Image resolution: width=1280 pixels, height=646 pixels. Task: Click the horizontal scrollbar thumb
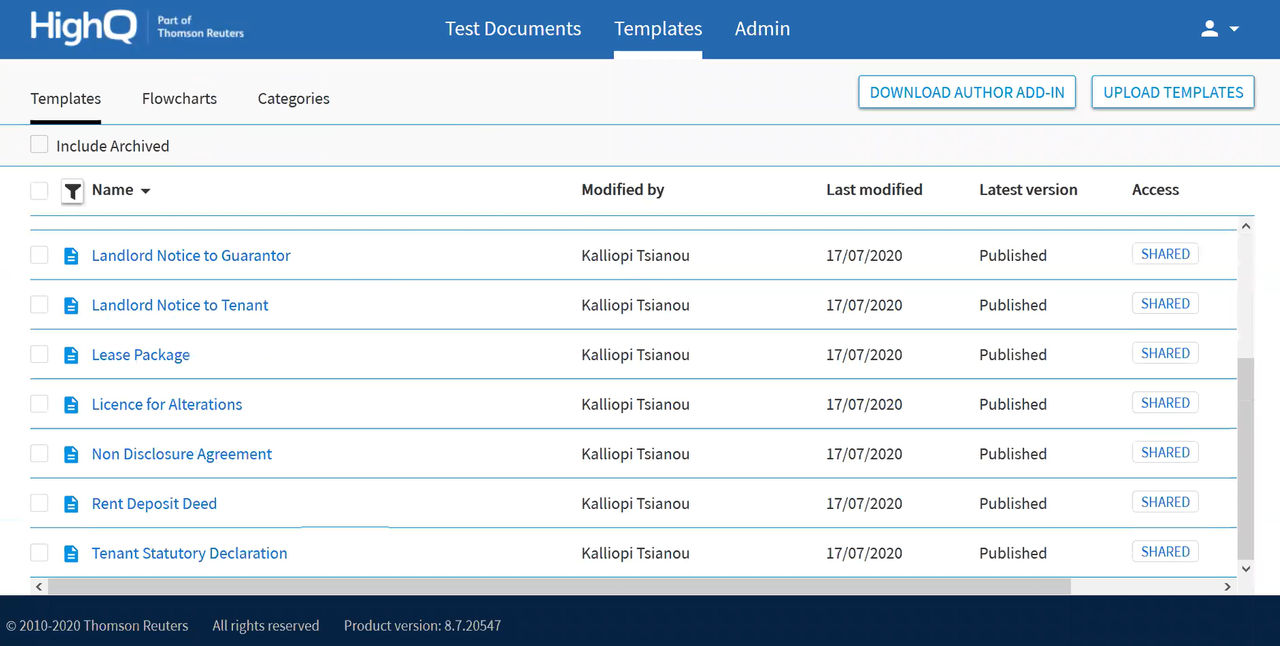click(x=559, y=587)
